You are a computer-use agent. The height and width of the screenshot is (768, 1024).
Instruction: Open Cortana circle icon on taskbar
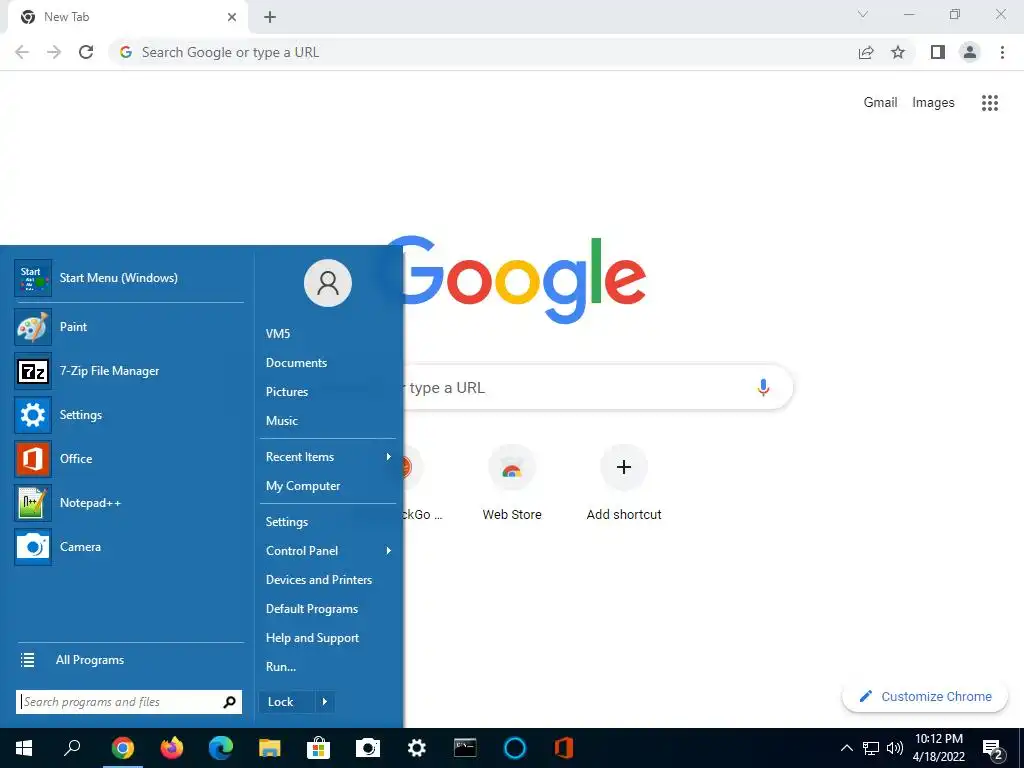515,748
